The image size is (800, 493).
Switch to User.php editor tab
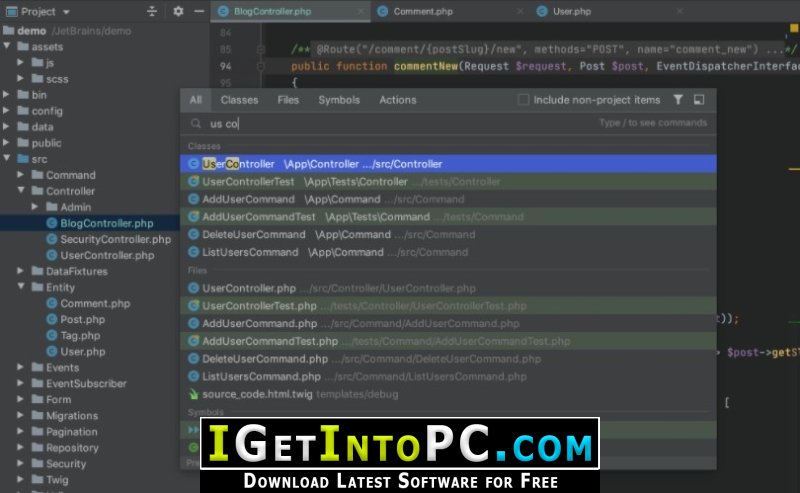571,11
